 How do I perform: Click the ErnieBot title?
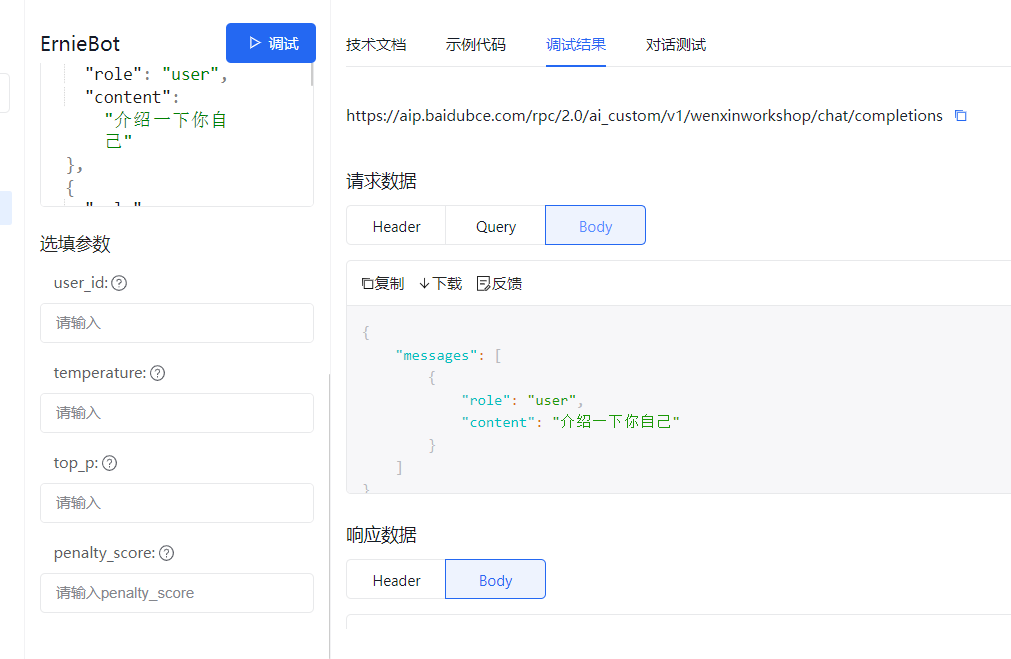point(80,44)
